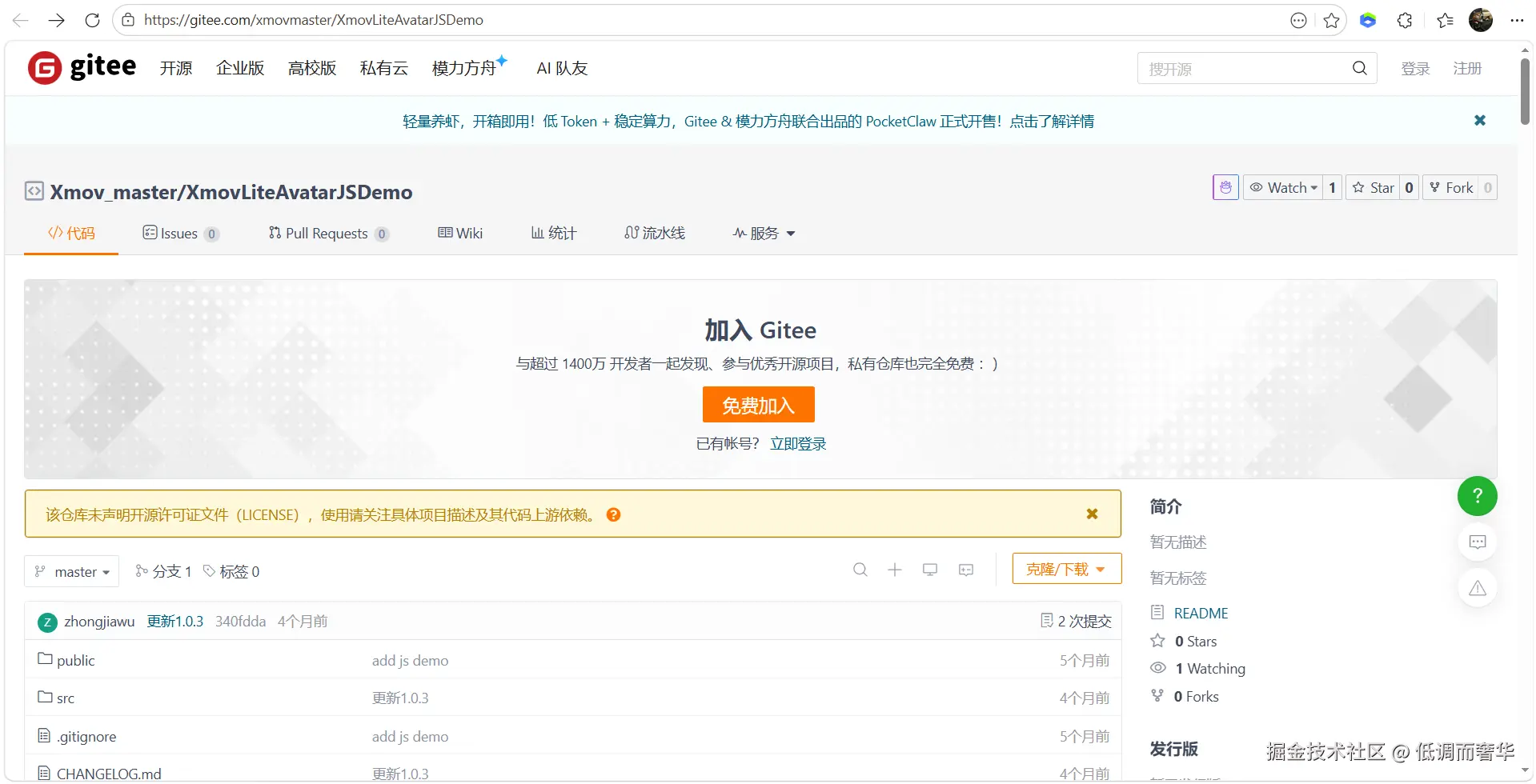Viewport: 1536px width, 784px height.
Task: Open the green help button
Action: point(1478,496)
